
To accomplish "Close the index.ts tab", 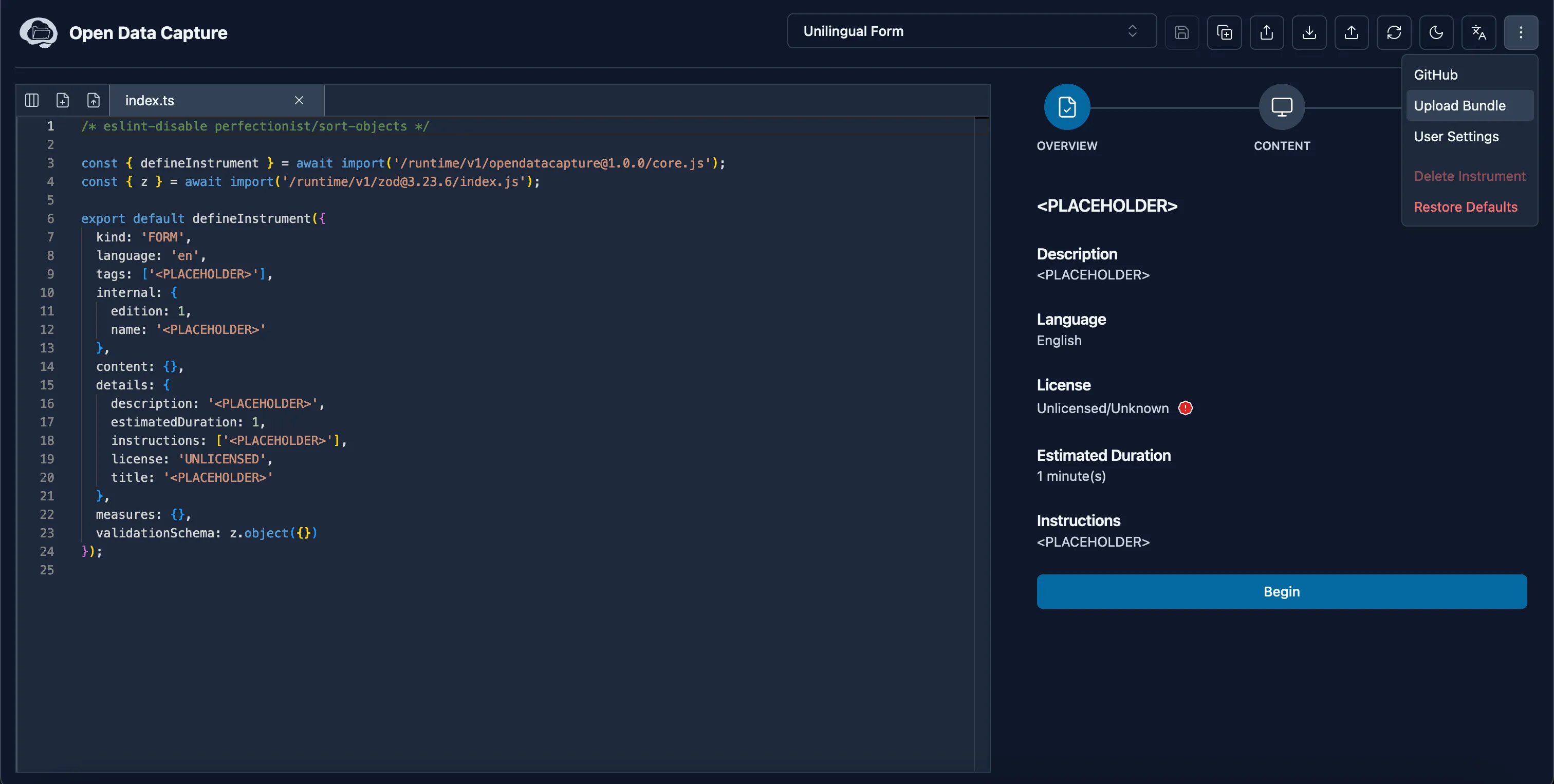I will (x=299, y=100).
